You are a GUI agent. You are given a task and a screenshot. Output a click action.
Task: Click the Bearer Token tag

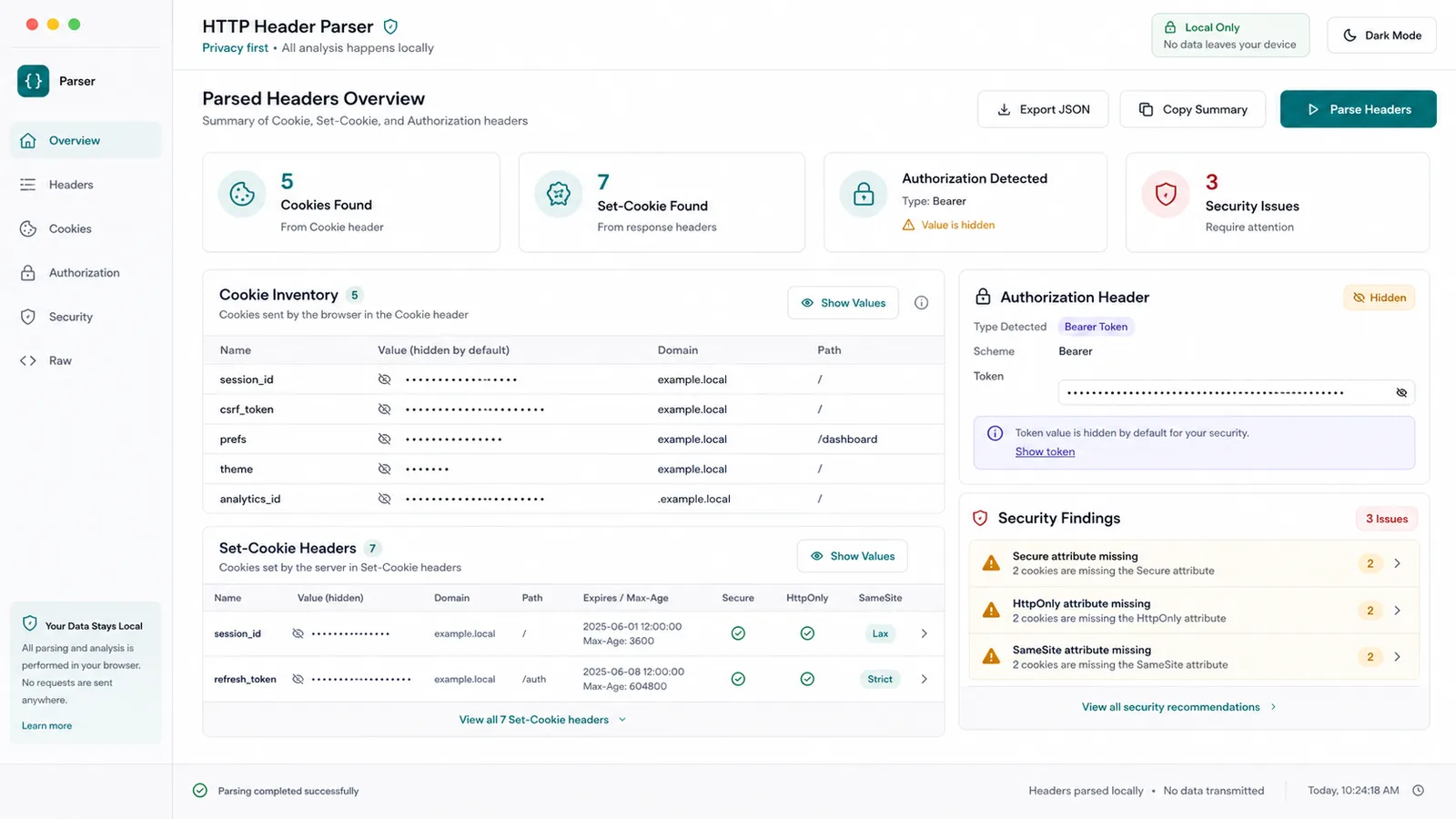(x=1096, y=327)
